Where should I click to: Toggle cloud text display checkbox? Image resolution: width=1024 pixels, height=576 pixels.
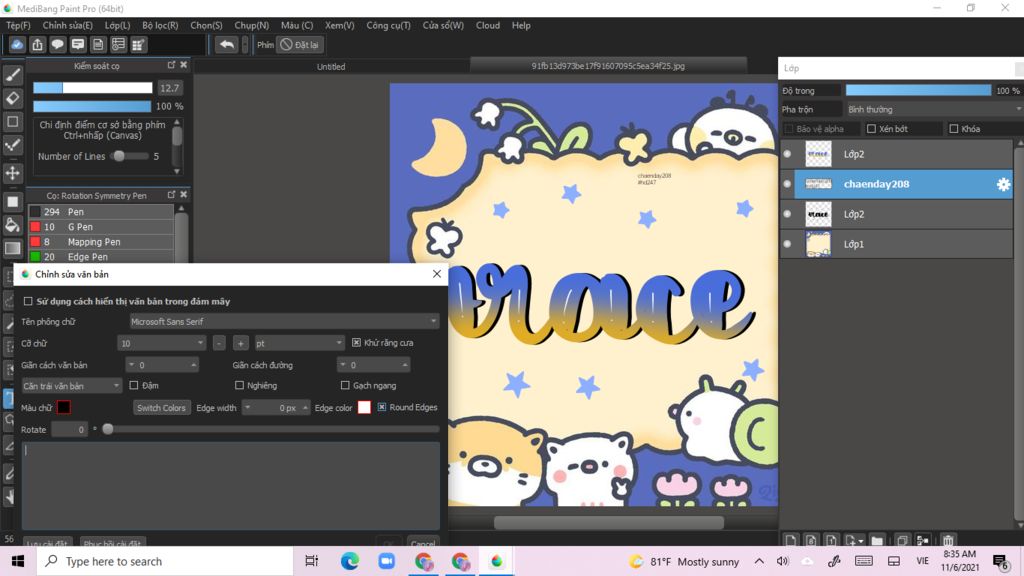click(x=28, y=301)
